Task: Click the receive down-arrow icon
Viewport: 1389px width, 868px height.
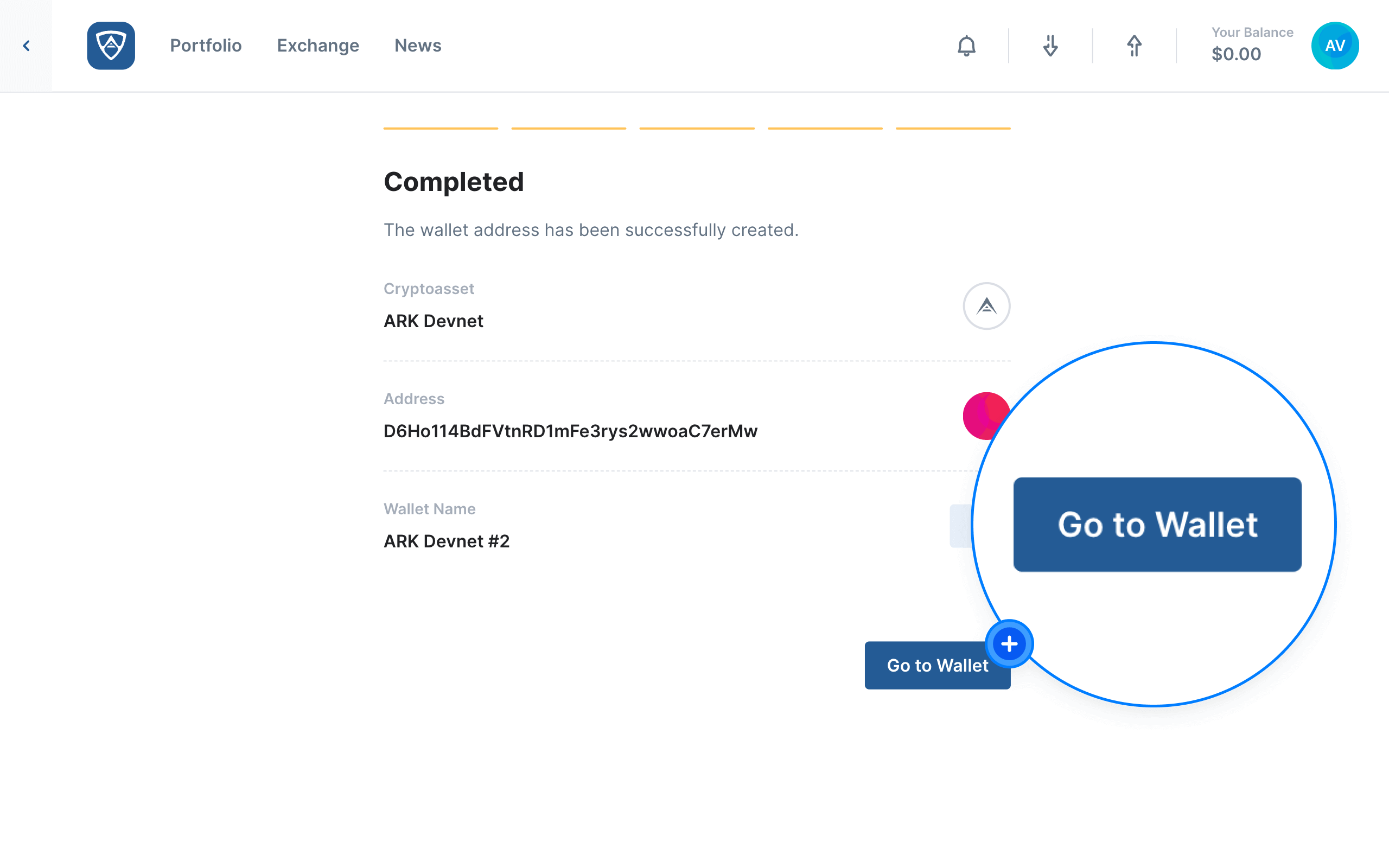Action: pos(1050,46)
